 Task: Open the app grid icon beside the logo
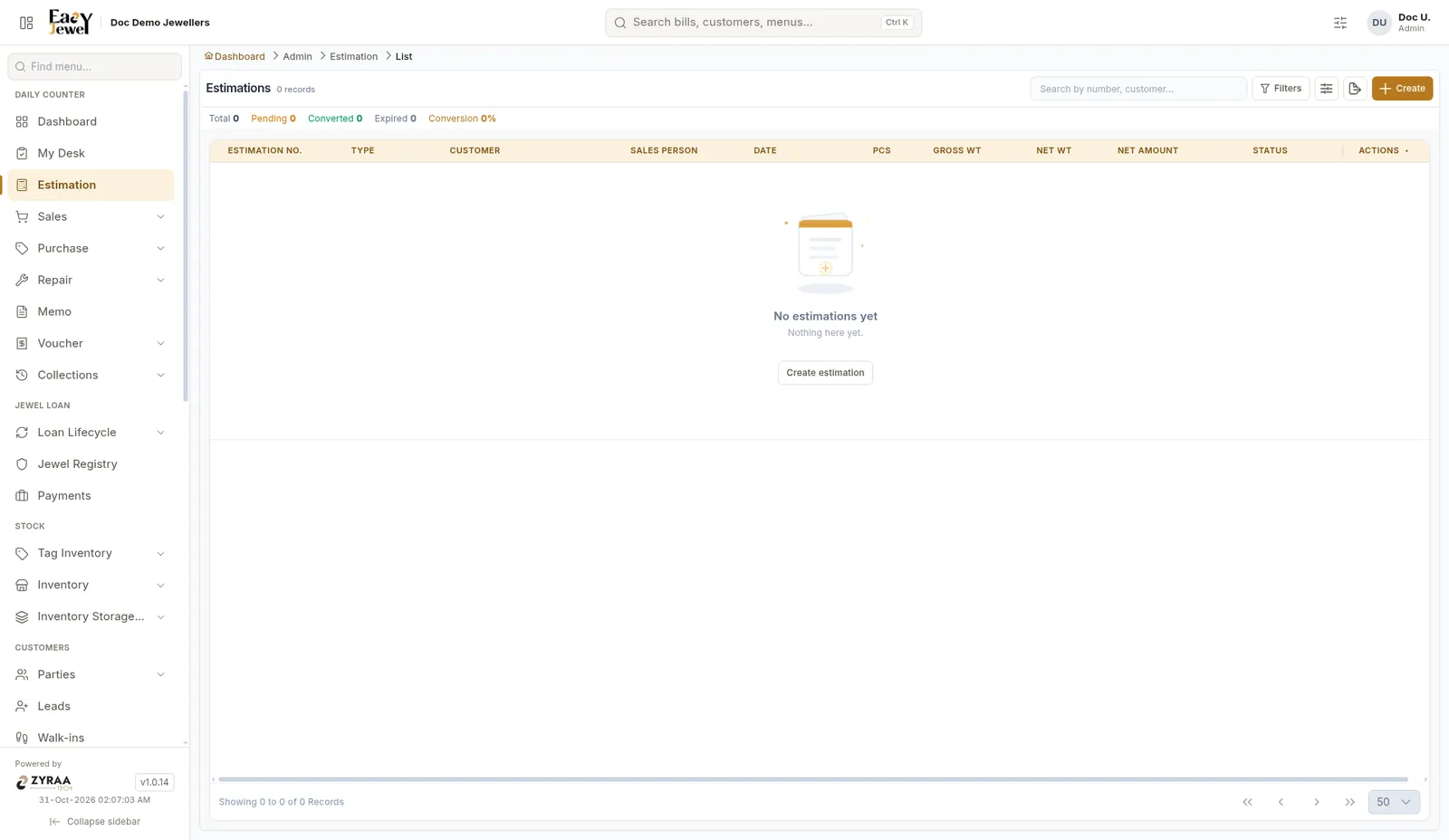[x=26, y=23]
